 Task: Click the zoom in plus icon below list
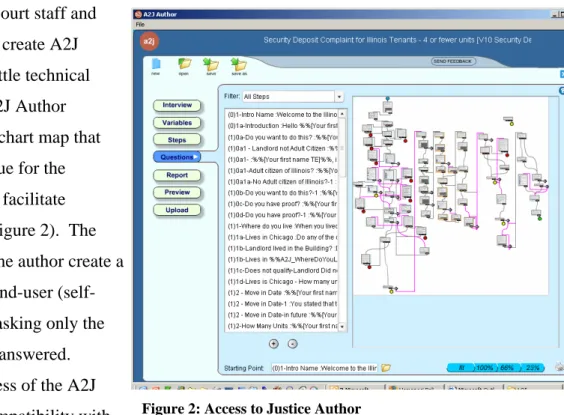click(274, 344)
